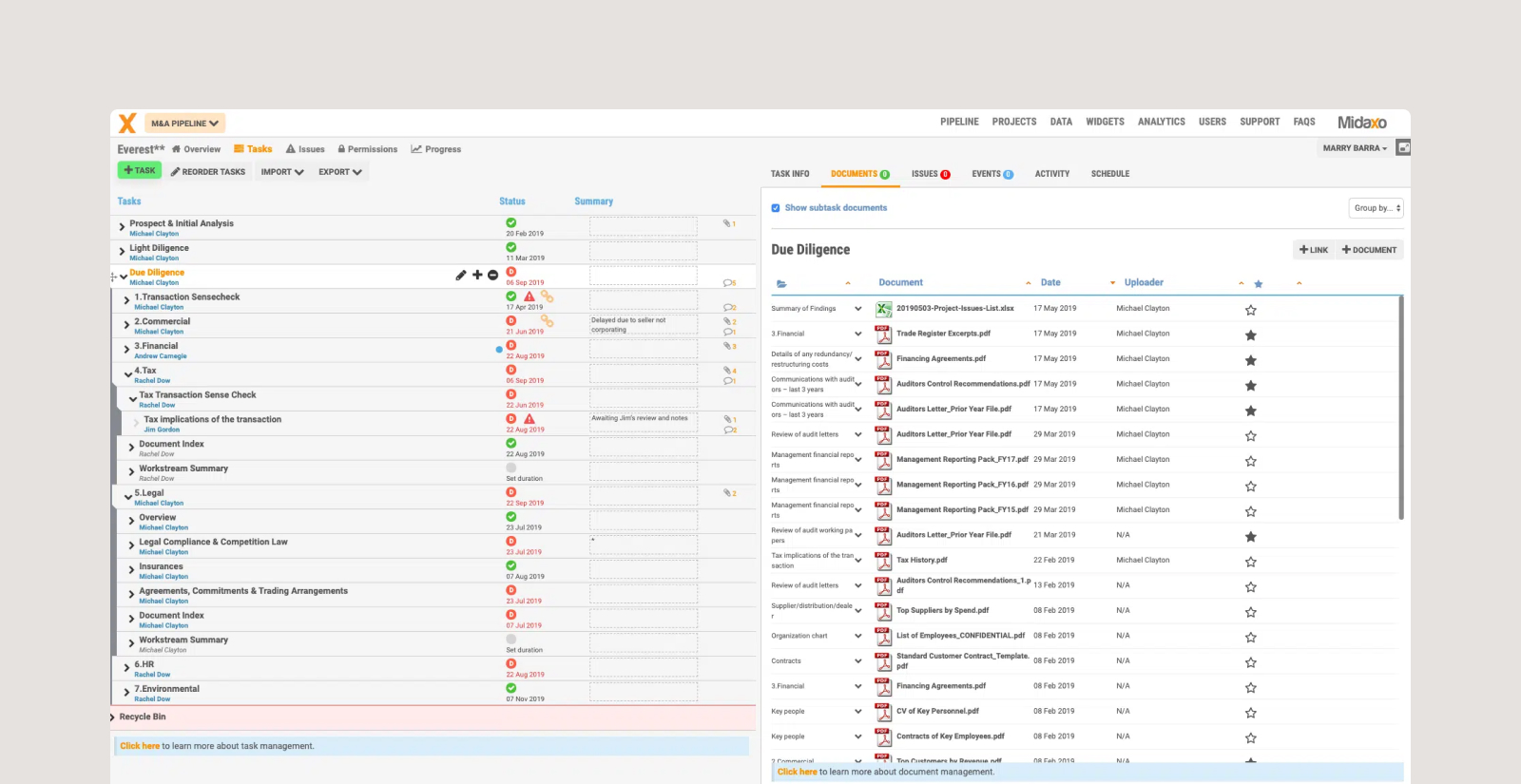1521x784 pixels.
Task: Sort documents by Date column header
Action: [1050, 282]
